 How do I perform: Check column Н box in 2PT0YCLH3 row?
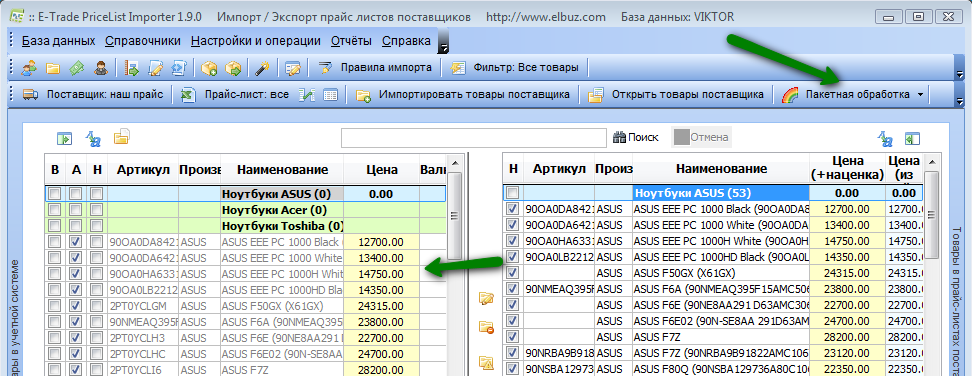(x=96, y=338)
